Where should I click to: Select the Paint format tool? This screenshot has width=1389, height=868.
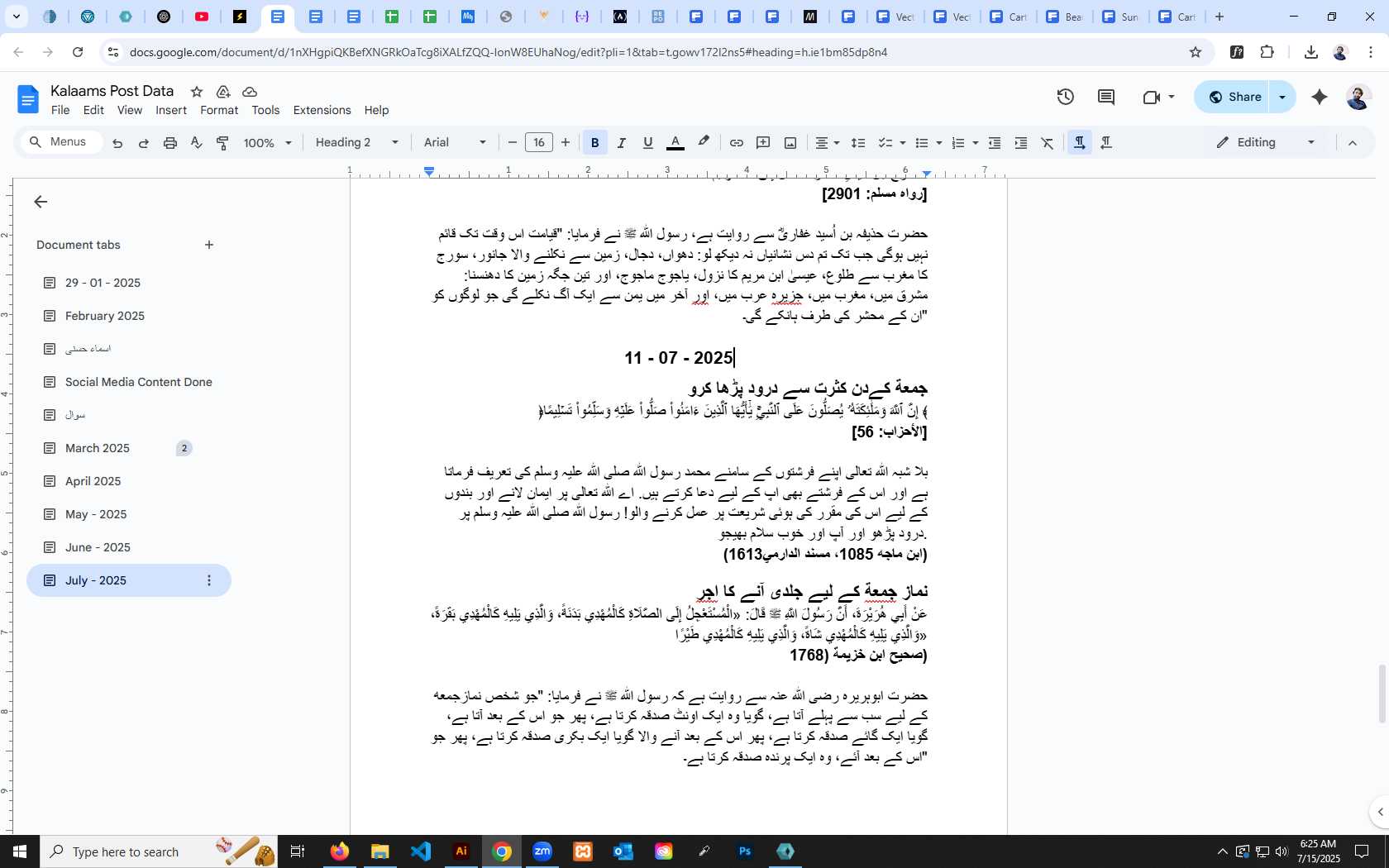(222, 143)
